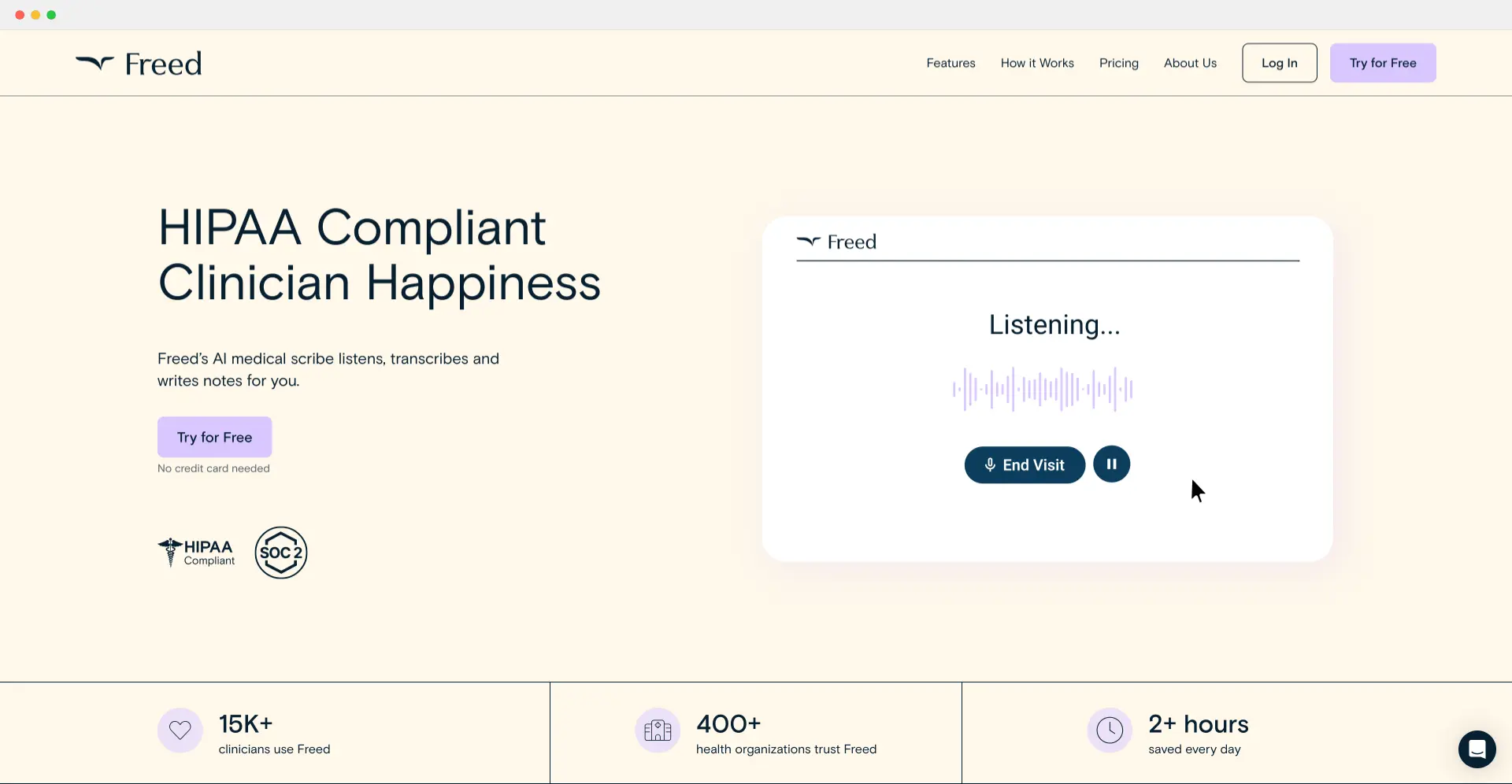Viewport: 1512px width, 784px height.
Task: Click the Log In button
Action: pos(1280,63)
